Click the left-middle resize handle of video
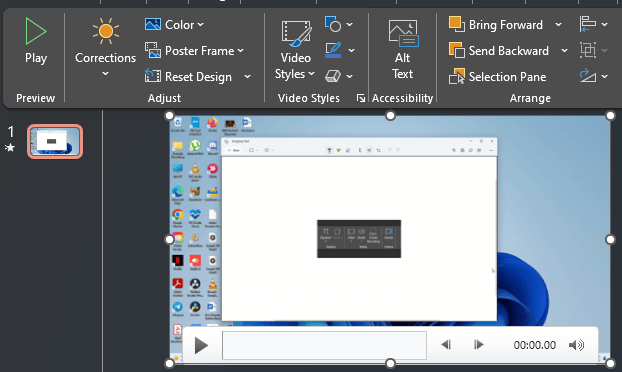The height and width of the screenshot is (372, 622). pos(169,240)
